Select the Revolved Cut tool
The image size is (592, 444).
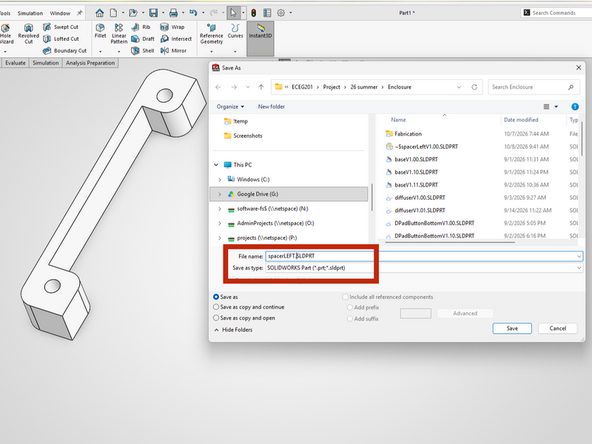point(28,34)
